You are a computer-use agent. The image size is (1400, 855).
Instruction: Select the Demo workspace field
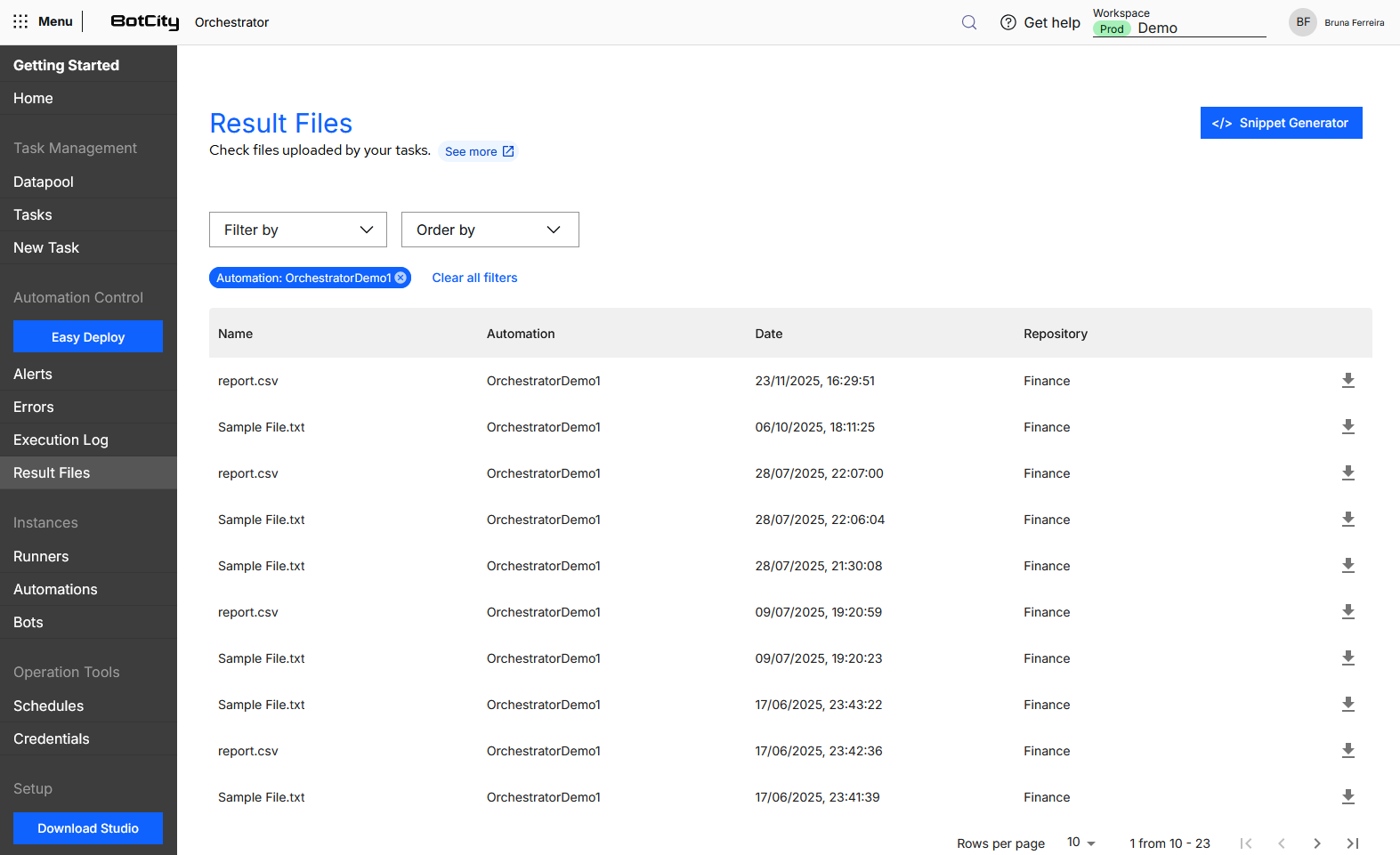tap(1178, 28)
